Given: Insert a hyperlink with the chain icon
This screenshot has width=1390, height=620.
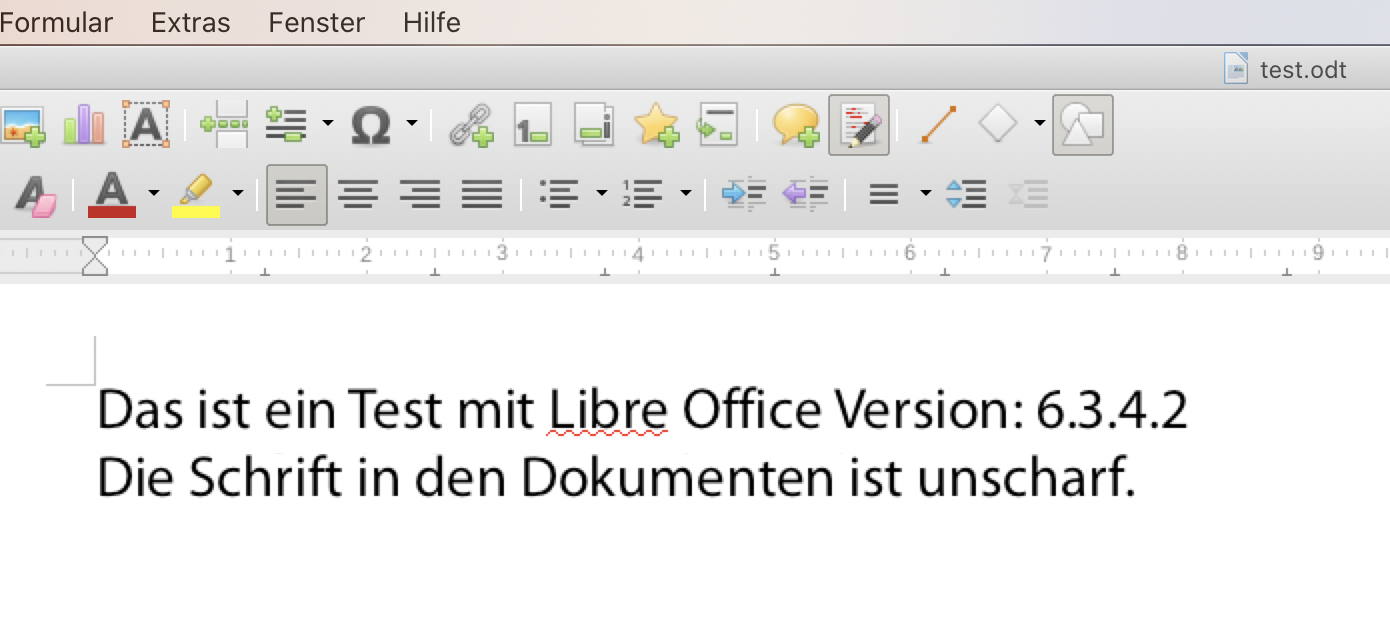Looking at the screenshot, I should (471, 125).
